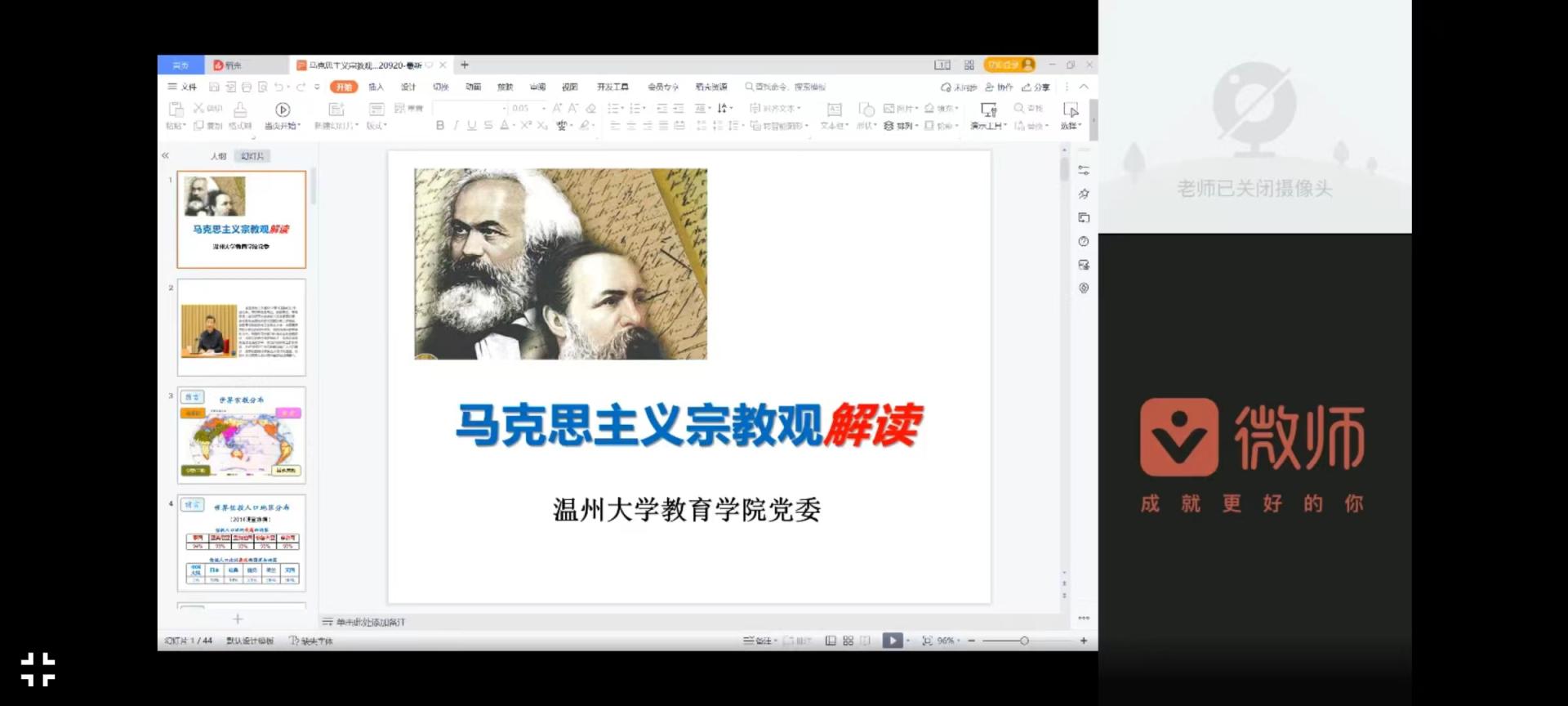Click the Share button
Viewport: 1568px width, 706px height.
pyautogui.click(x=1036, y=87)
